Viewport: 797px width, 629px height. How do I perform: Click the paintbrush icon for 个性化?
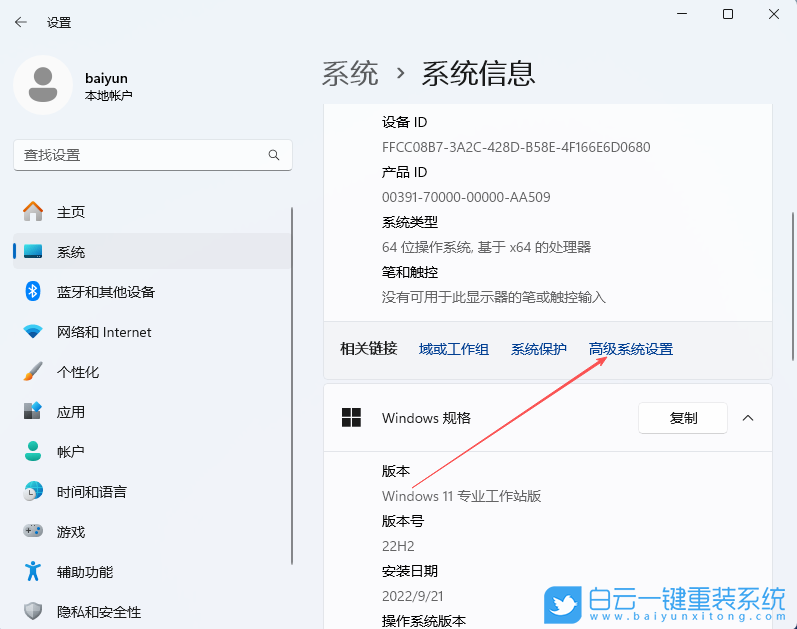(33, 372)
